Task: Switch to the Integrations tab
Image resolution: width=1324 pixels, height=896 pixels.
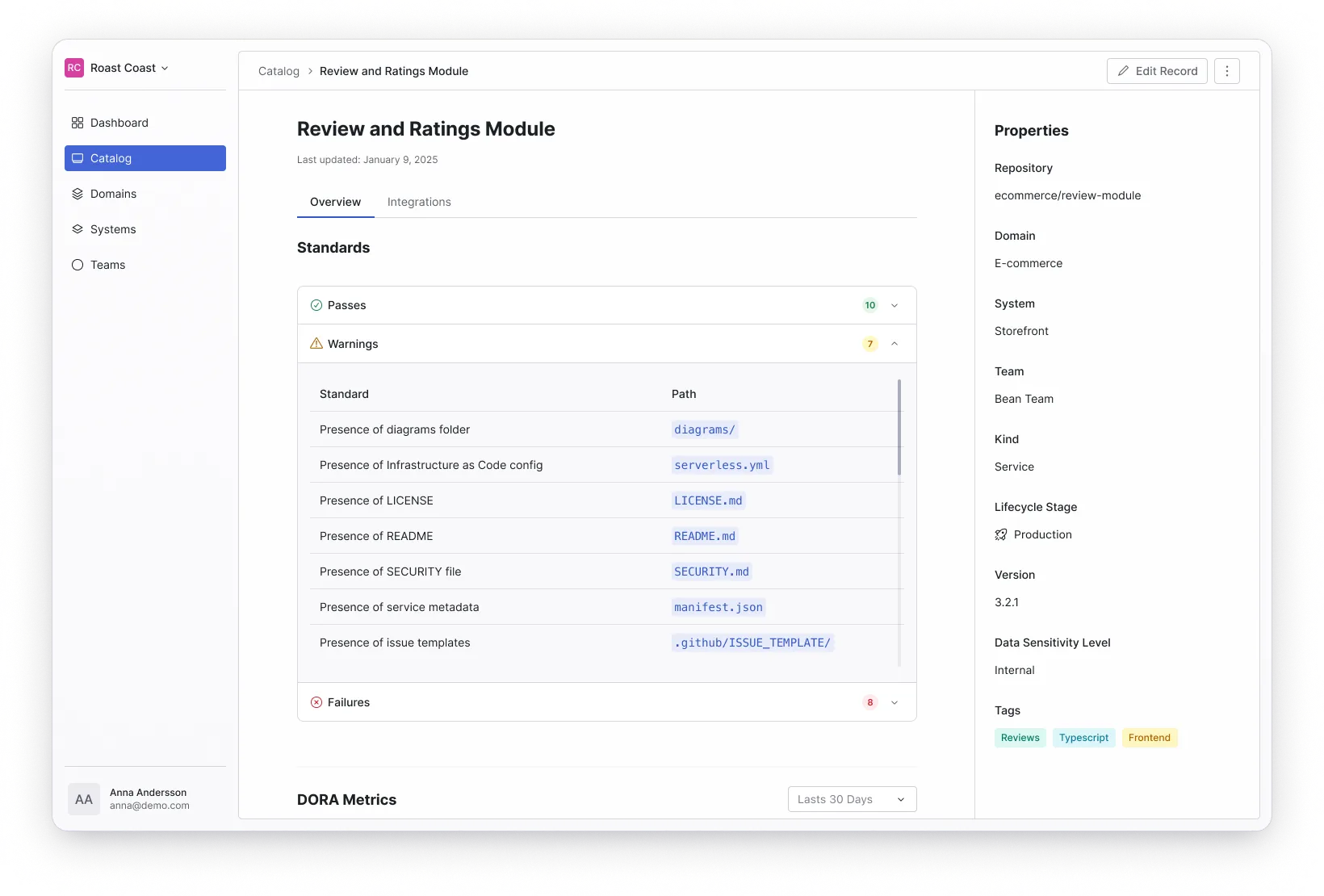Action: [x=419, y=202]
